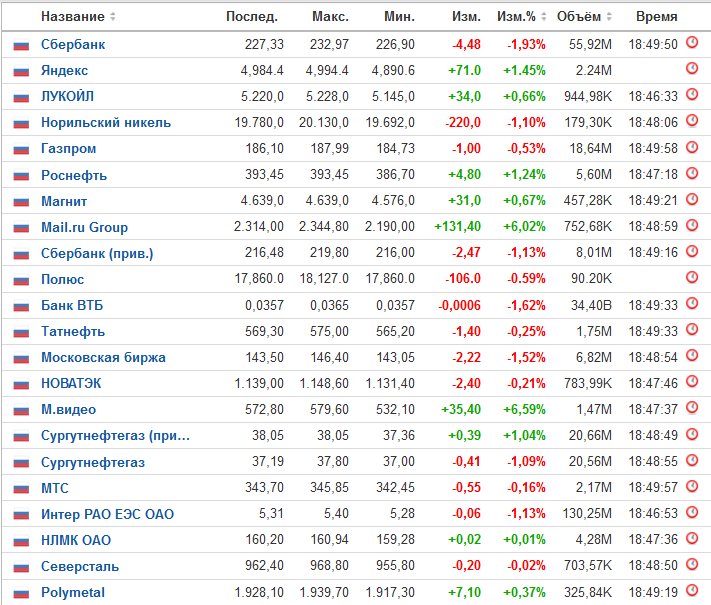
Task: Select the +6,59% change value
Action: pos(524,410)
